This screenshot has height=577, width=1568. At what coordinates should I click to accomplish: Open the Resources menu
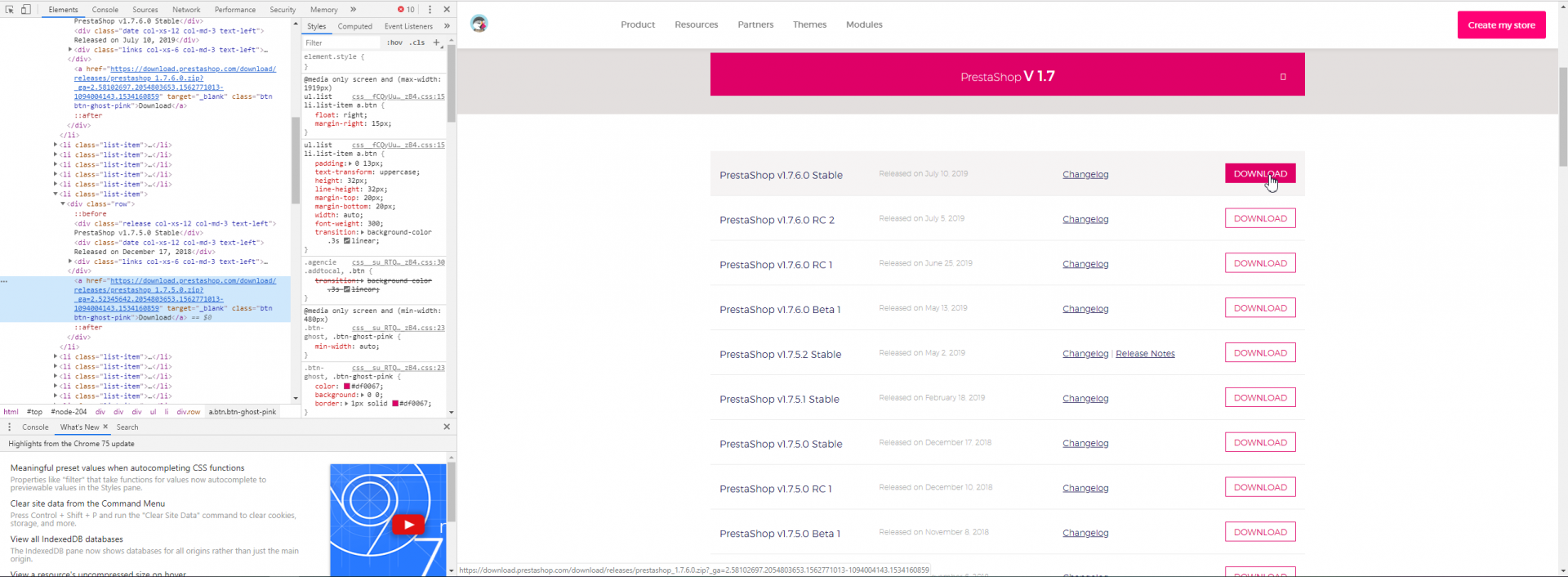pyautogui.click(x=697, y=25)
